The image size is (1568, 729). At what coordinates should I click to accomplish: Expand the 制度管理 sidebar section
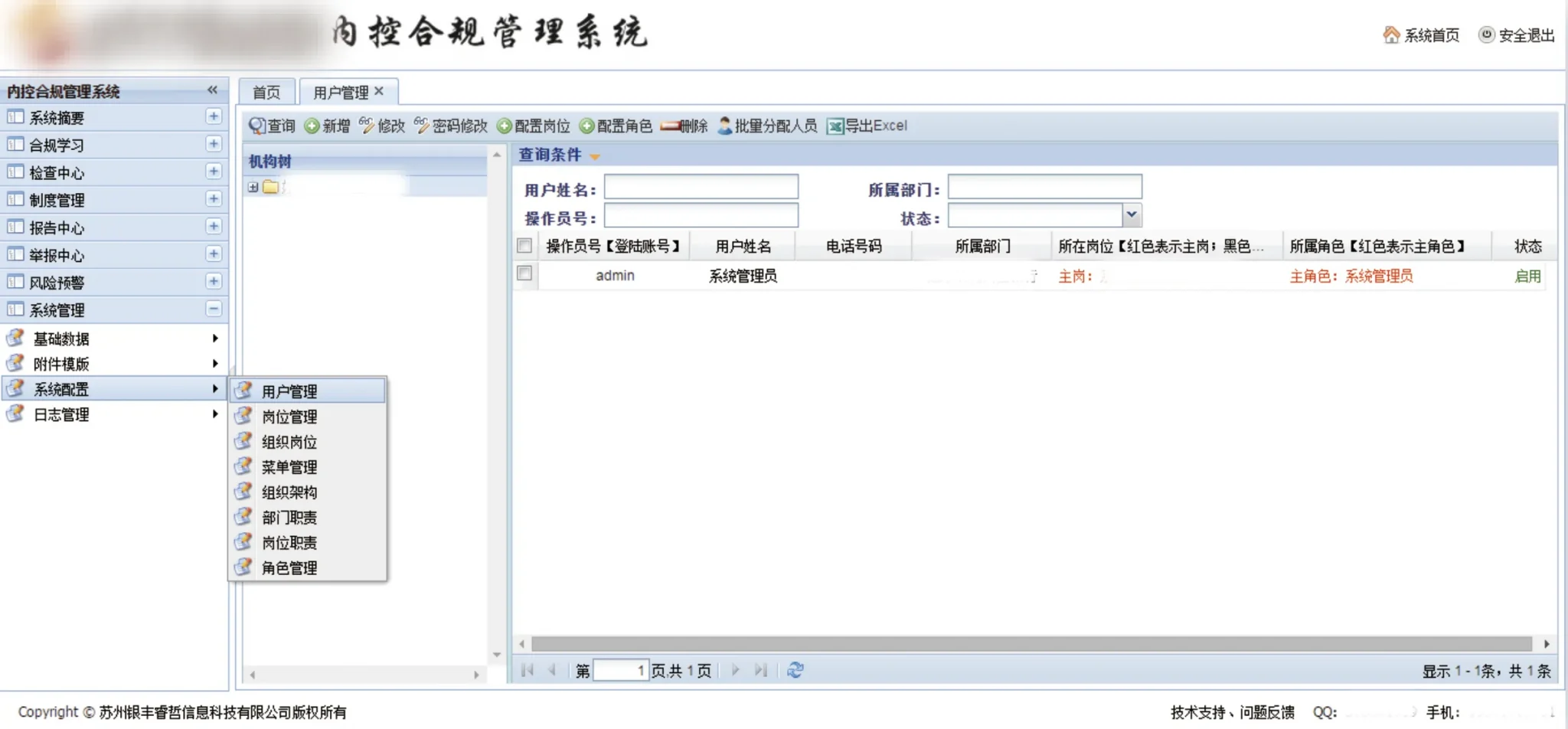click(x=214, y=199)
